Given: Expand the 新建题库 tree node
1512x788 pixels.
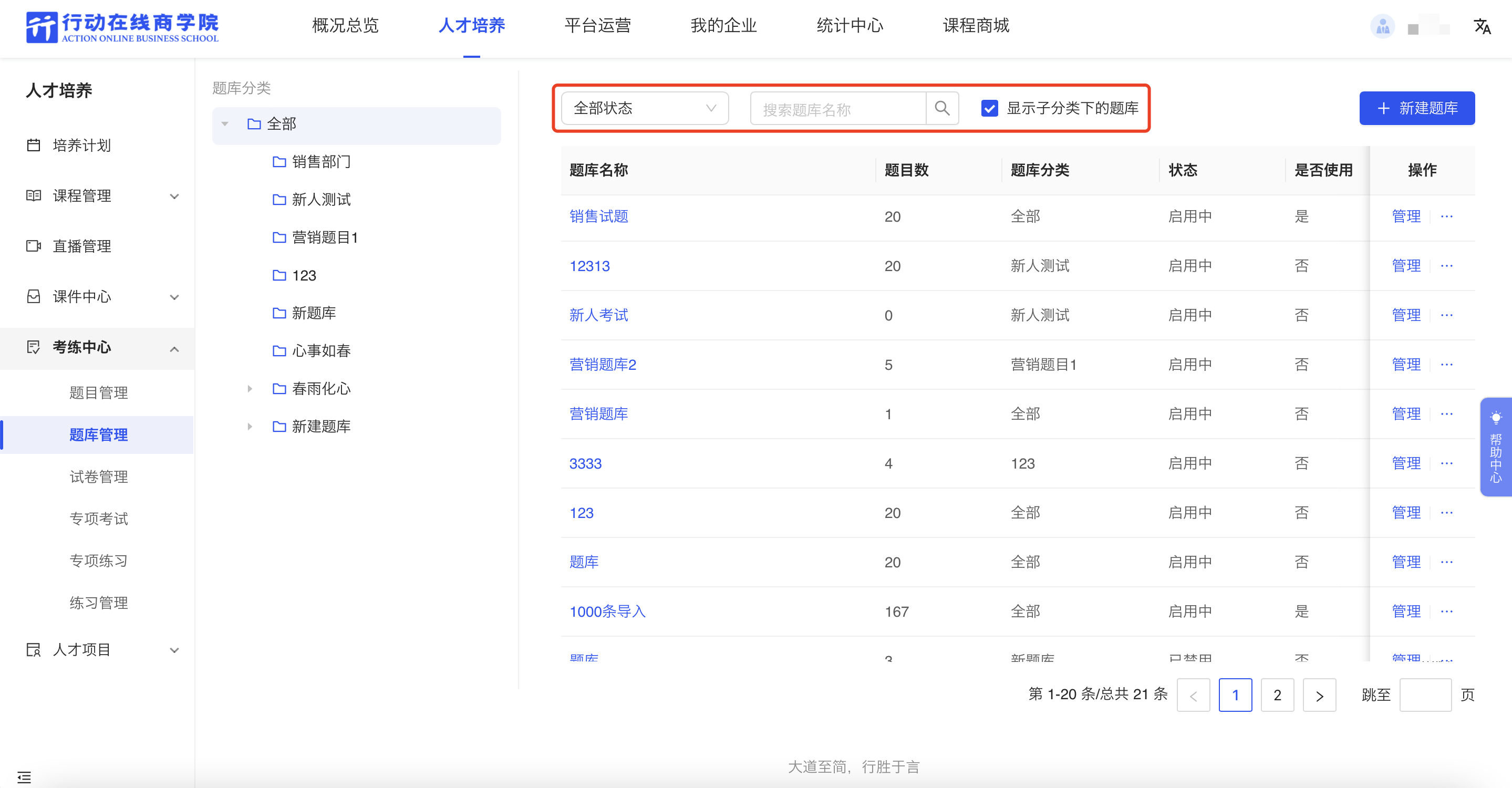Looking at the screenshot, I should [250, 427].
